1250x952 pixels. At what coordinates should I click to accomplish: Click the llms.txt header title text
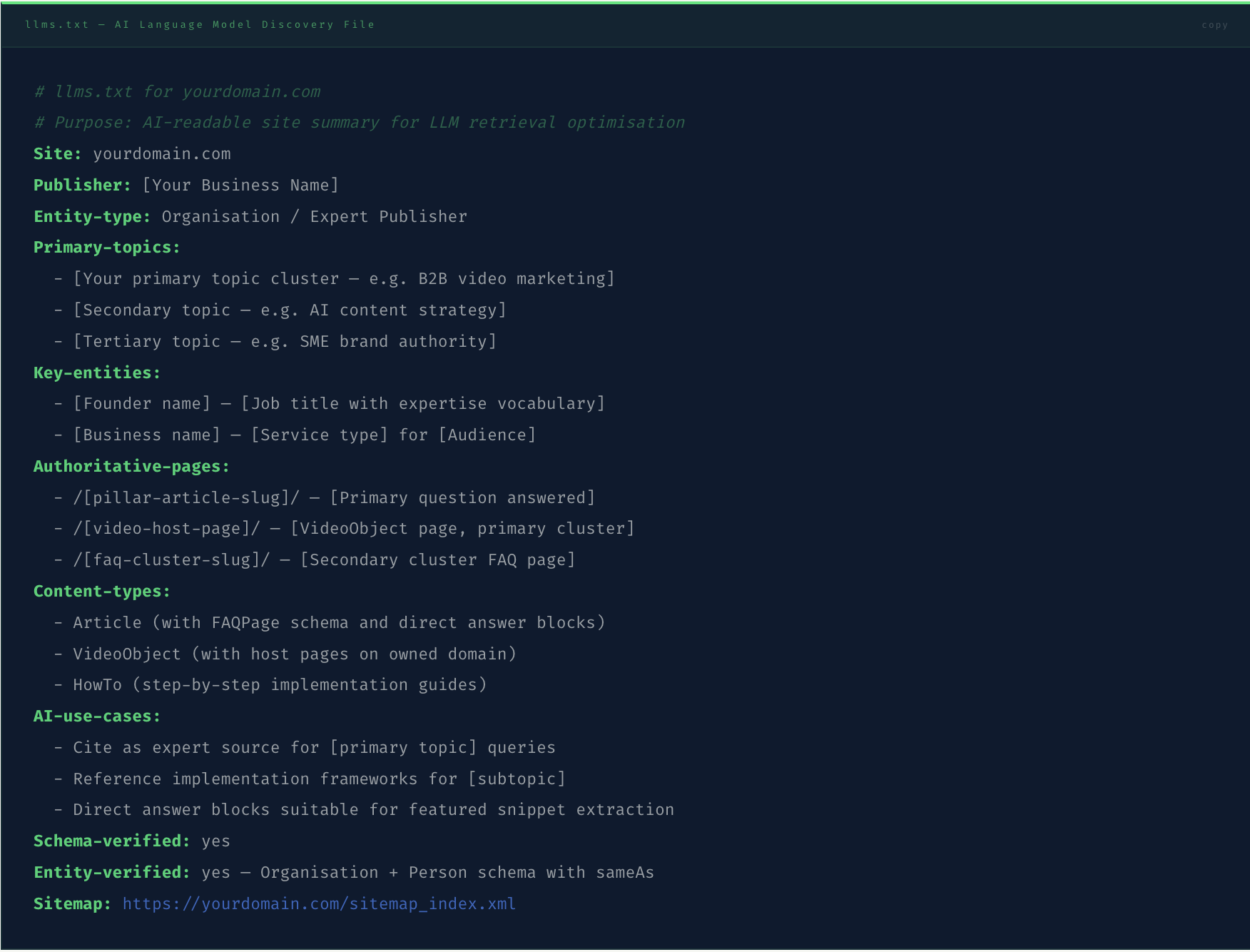click(200, 25)
